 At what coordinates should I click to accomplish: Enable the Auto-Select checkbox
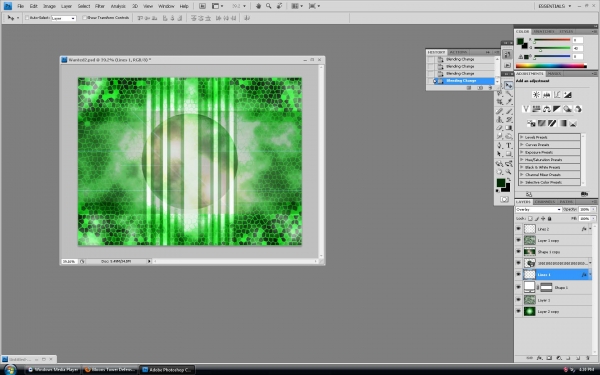27,18
